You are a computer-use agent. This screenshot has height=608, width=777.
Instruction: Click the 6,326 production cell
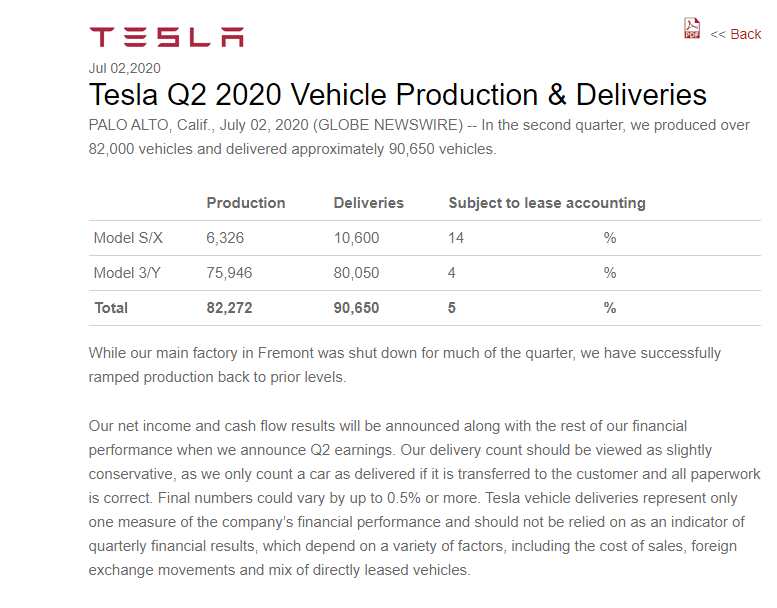pos(225,238)
